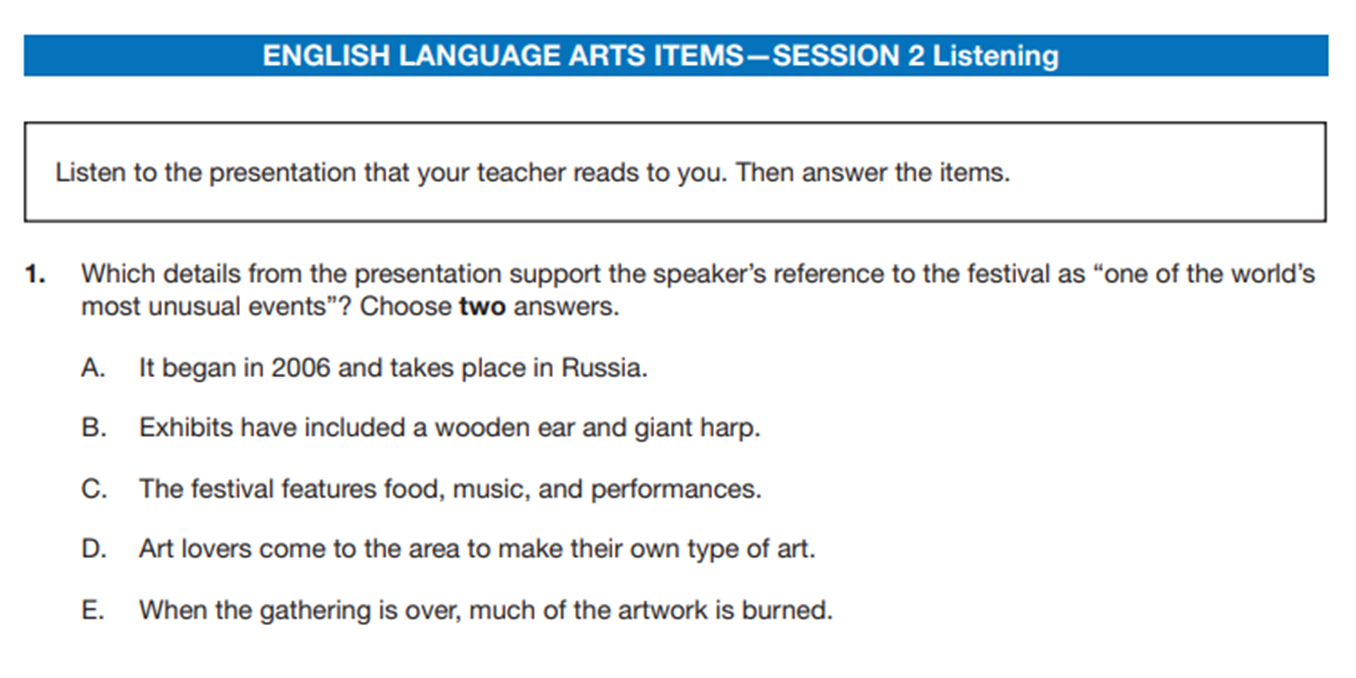Screen dimensions: 1356x678
Task: Click the letter B option label
Action: [94, 429]
